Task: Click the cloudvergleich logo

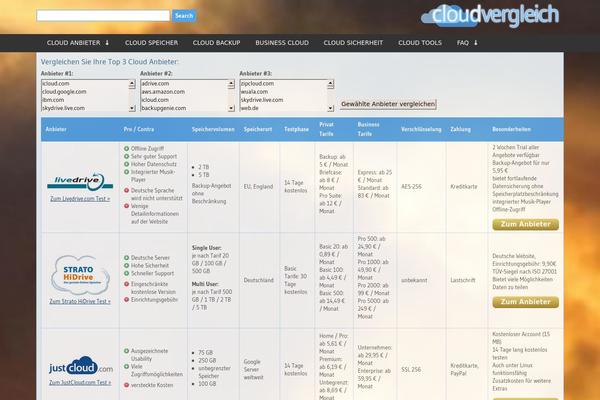Action: (x=490, y=16)
